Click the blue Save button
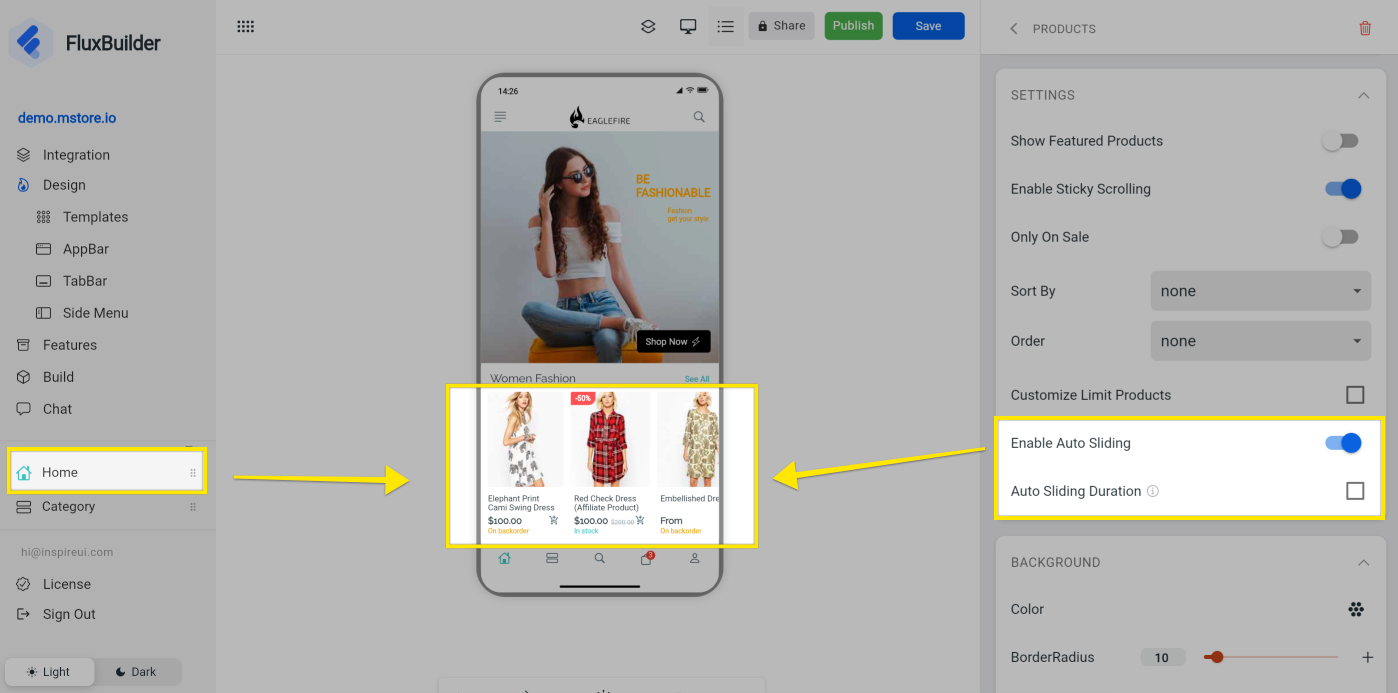1398x693 pixels. click(x=928, y=26)
